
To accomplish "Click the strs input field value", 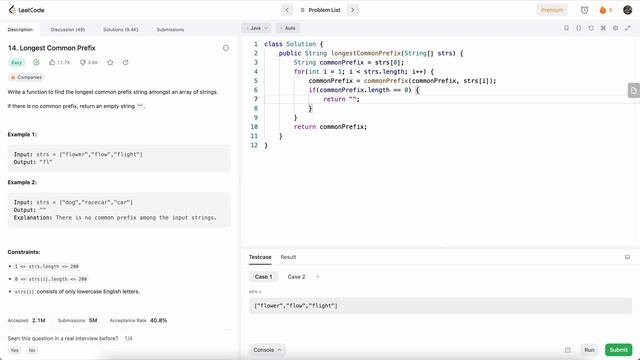I will (440, 306).
